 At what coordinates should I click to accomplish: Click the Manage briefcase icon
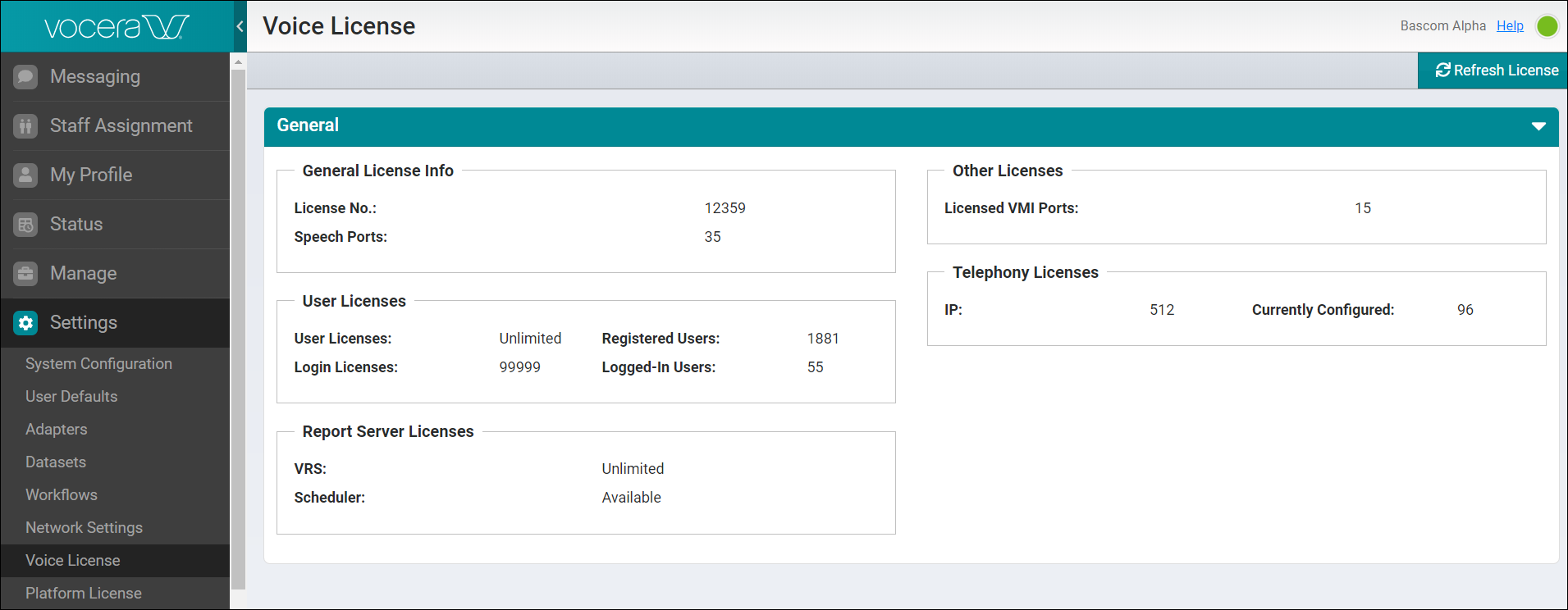click(25, 274)
